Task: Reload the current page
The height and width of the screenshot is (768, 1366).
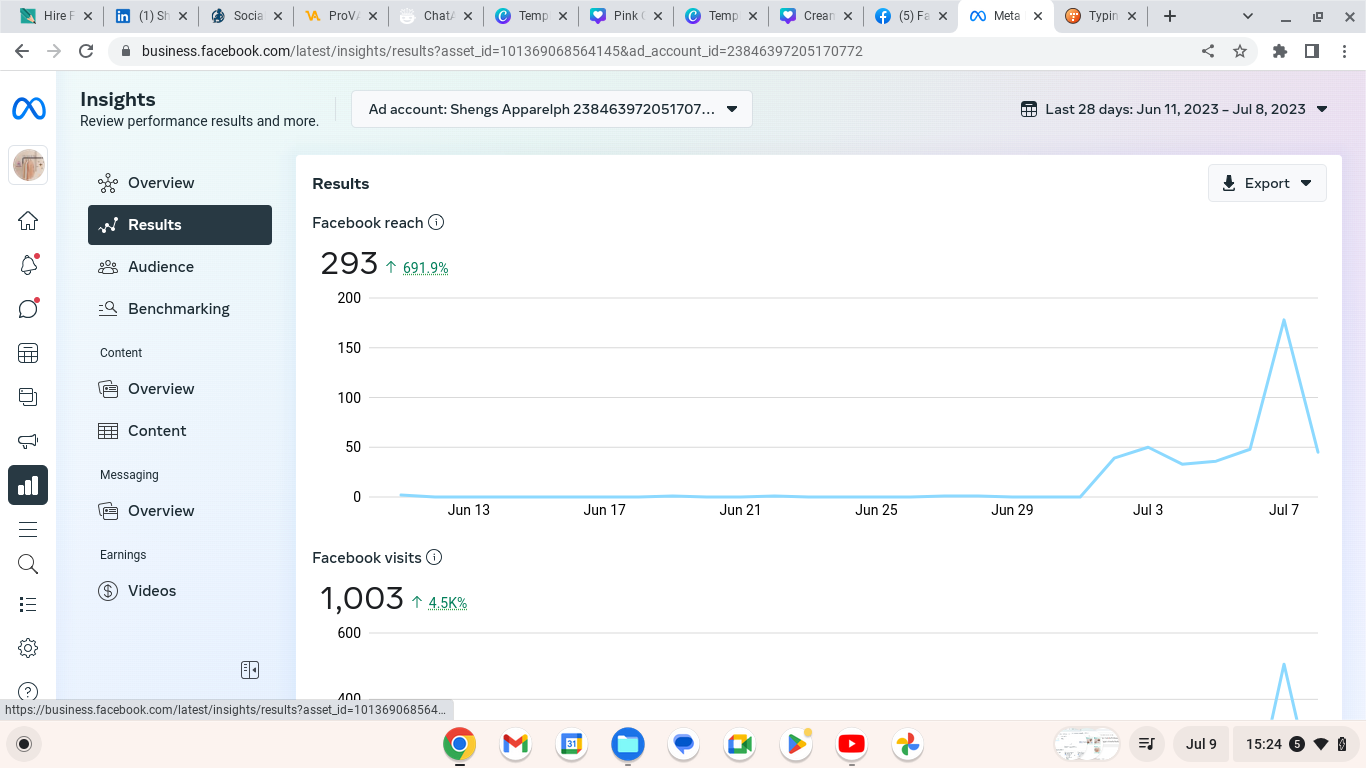Action: click(x=86, y=51)
